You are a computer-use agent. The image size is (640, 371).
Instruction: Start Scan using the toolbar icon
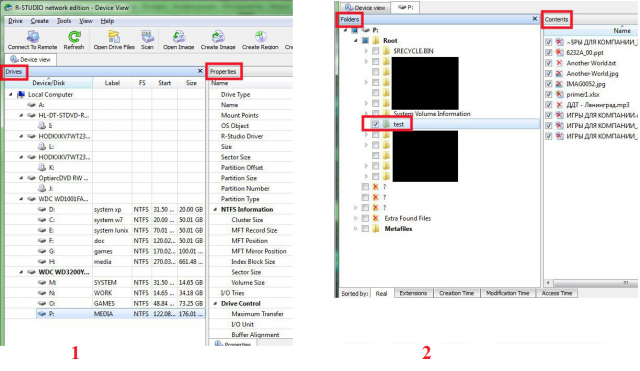coord(147,37)
